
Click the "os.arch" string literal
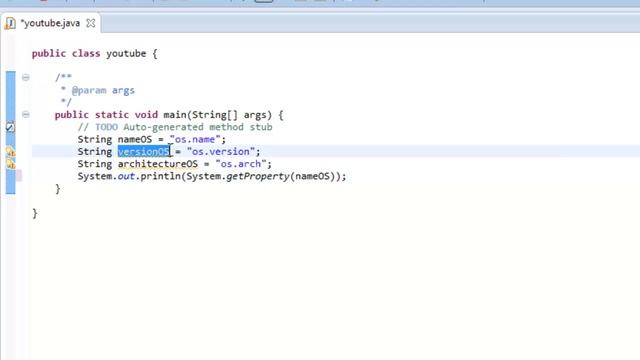coord(241,164)
